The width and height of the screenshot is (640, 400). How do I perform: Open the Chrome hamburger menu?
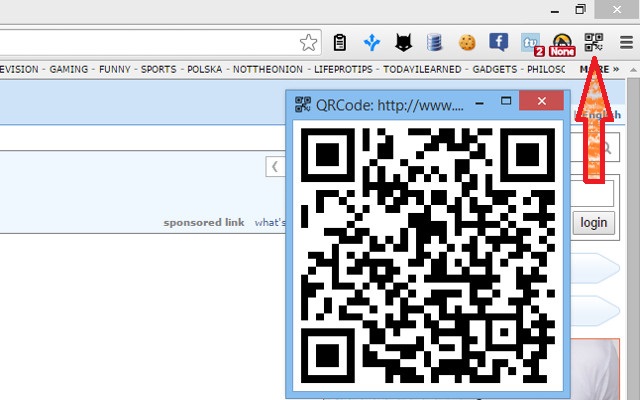pos(626,42)
